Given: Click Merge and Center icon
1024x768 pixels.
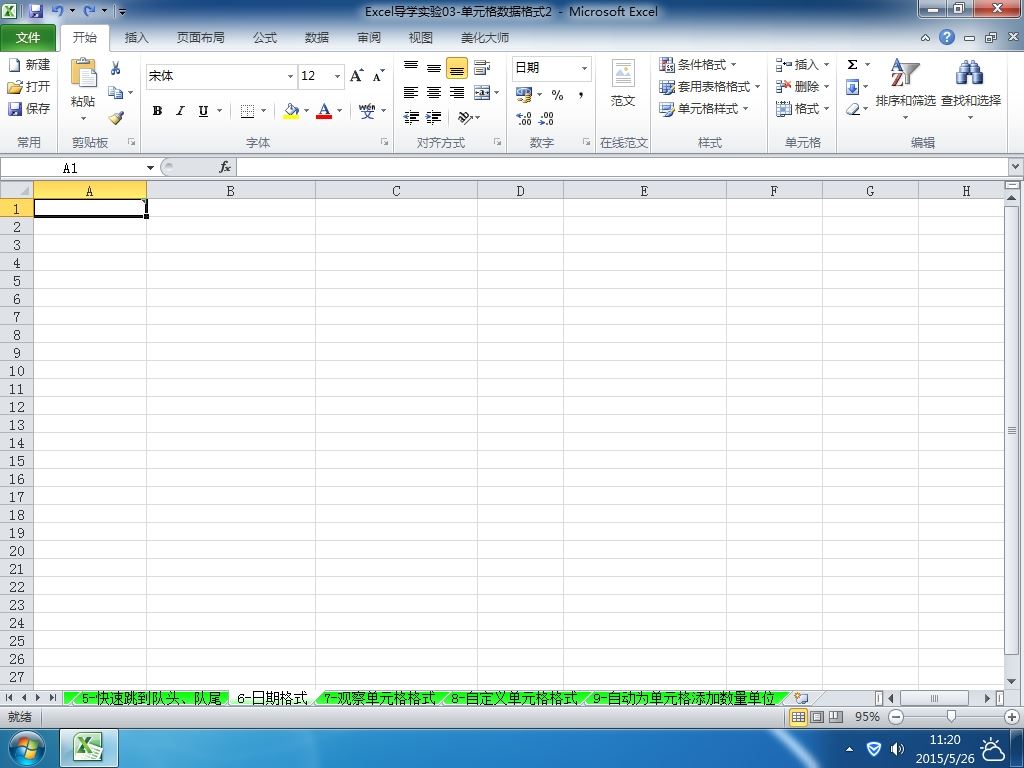Looking at the screenshot, I should 482,92.
